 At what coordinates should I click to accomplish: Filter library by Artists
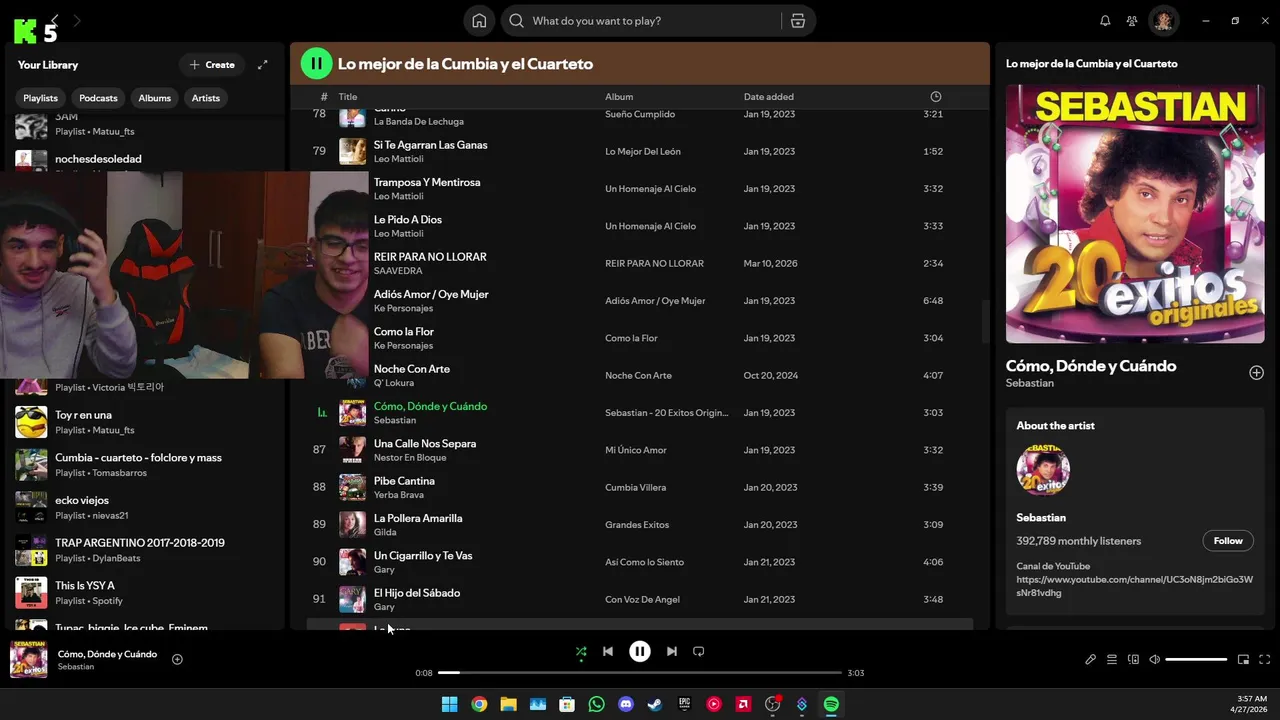pyautogui.click(x=206, y=98)
